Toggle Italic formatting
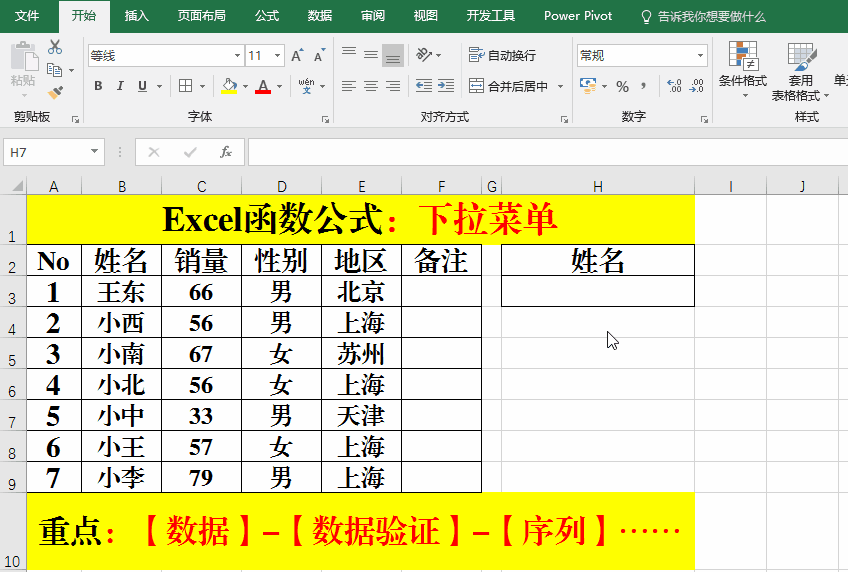The width and height of the screenshot is (848, 572). [x=120, y=87]
